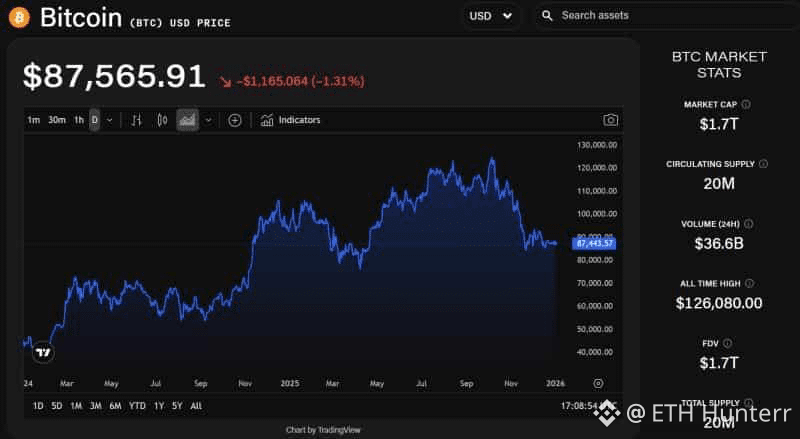
Task: Set range to 1Y
Action: point(159,406)
